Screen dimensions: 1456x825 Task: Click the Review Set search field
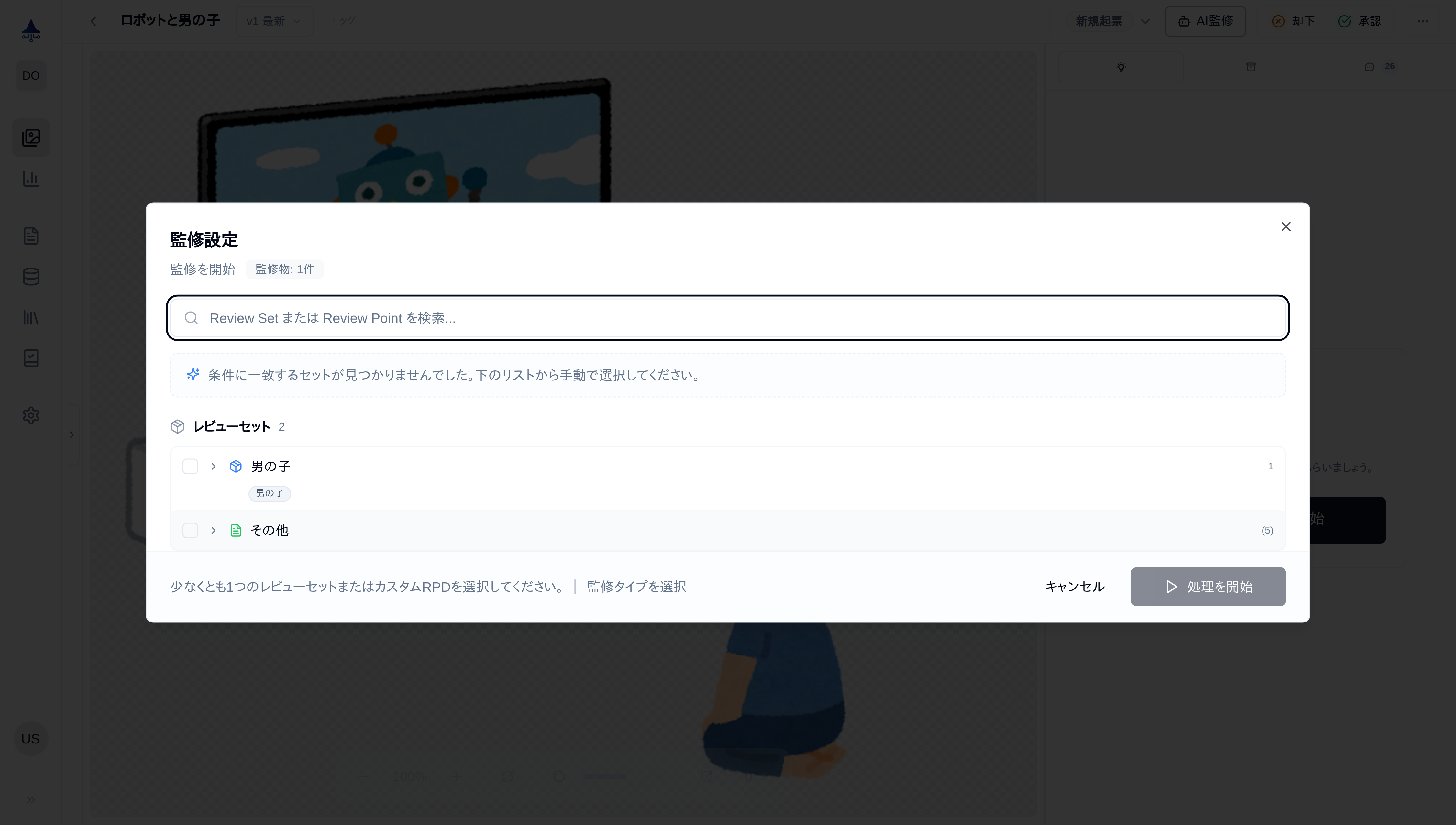(x=728, y=318)
